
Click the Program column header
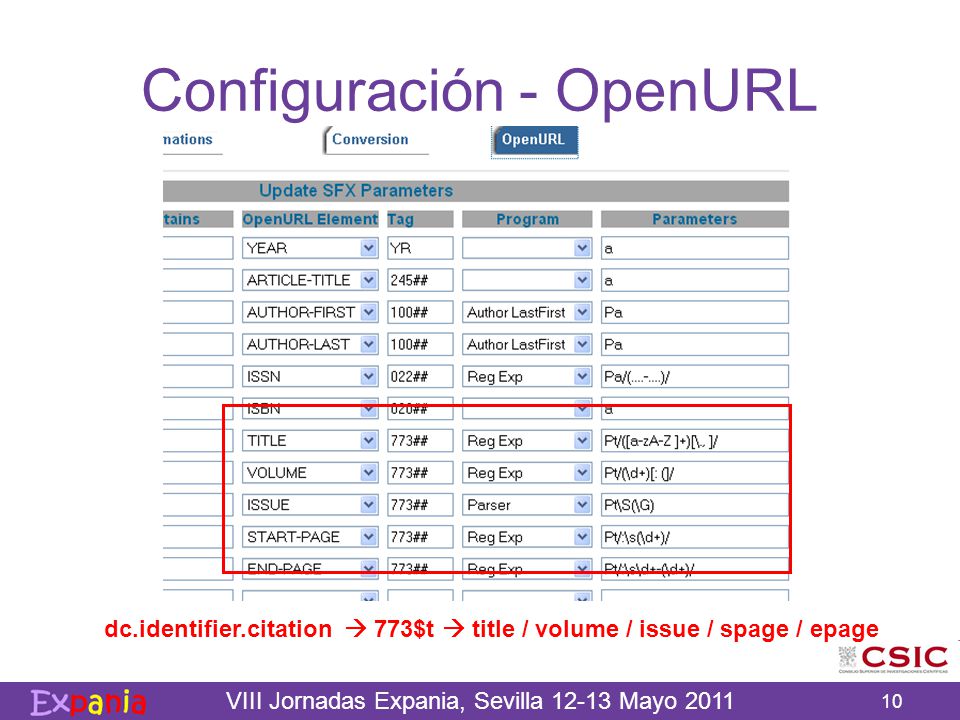point(527,219)
